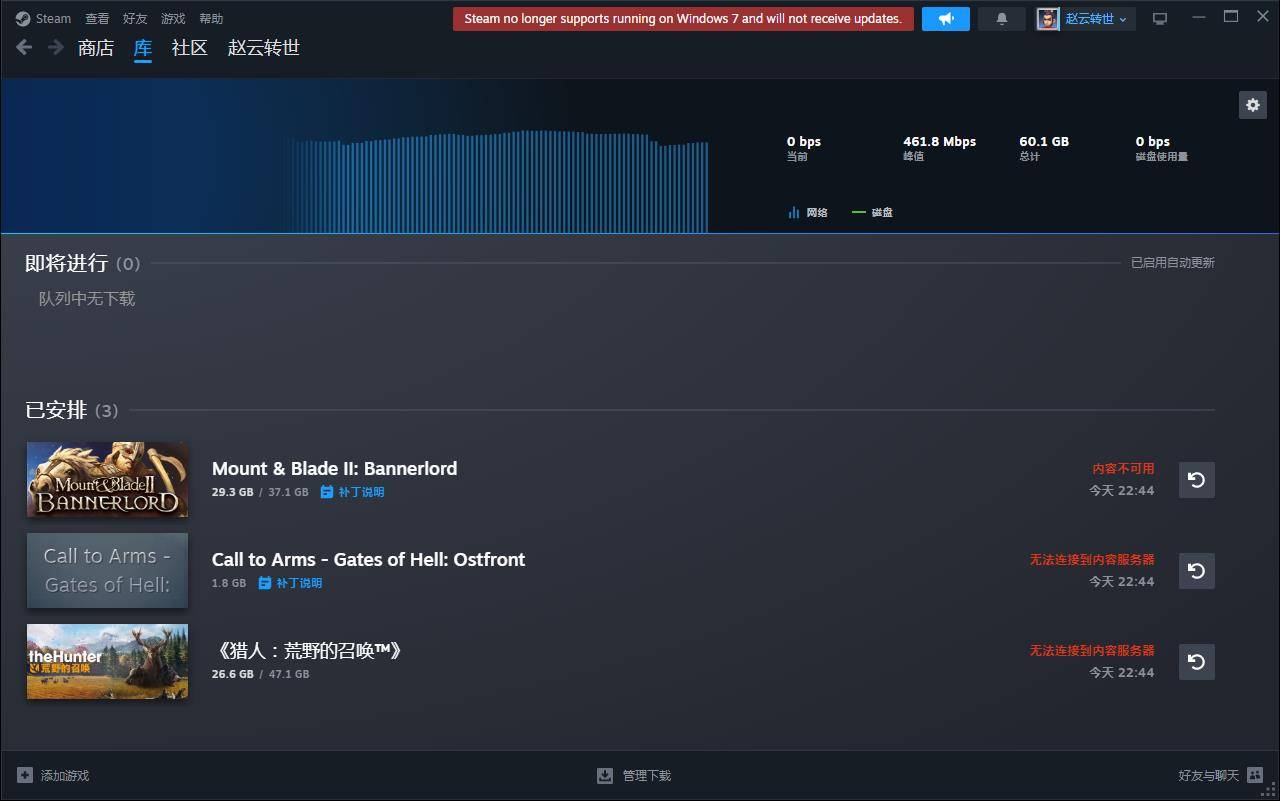Image resolution: width=1280 pixels, height=801 pixels.
Task: Click the 添加游戏 plus icon
Action: 25,775
